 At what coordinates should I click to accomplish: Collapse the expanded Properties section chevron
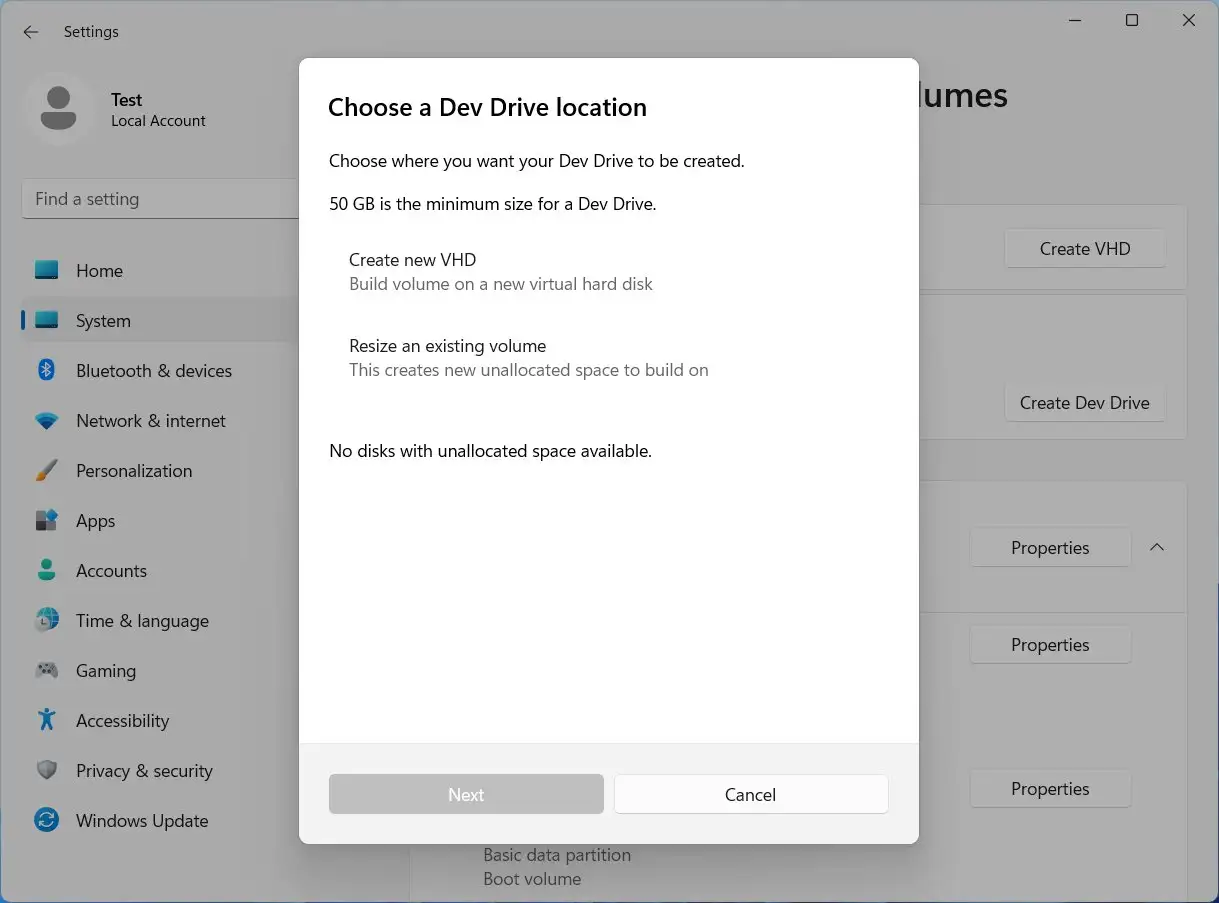pos(1157,547)
